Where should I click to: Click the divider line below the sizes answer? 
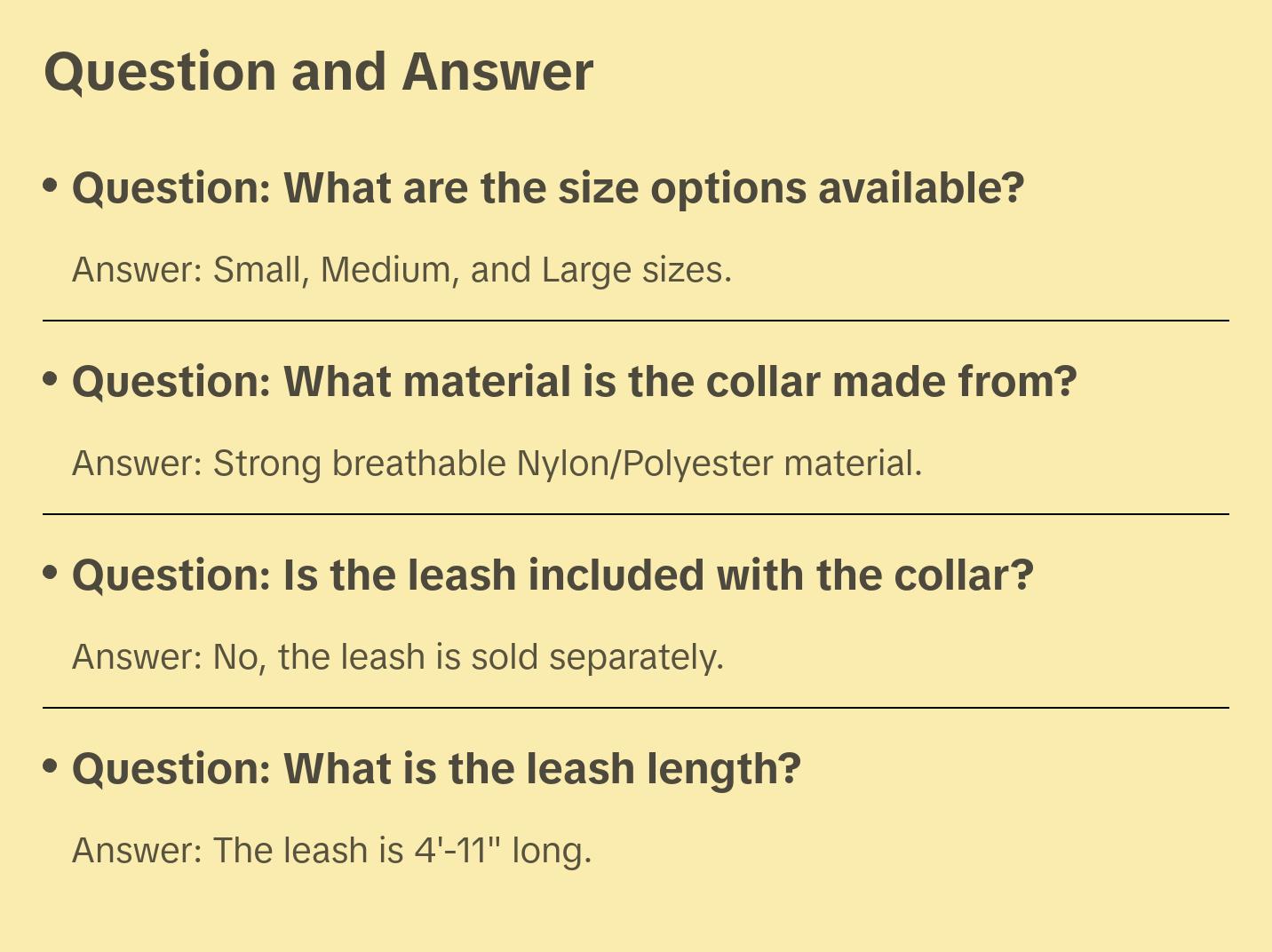(x=636, y=321)
